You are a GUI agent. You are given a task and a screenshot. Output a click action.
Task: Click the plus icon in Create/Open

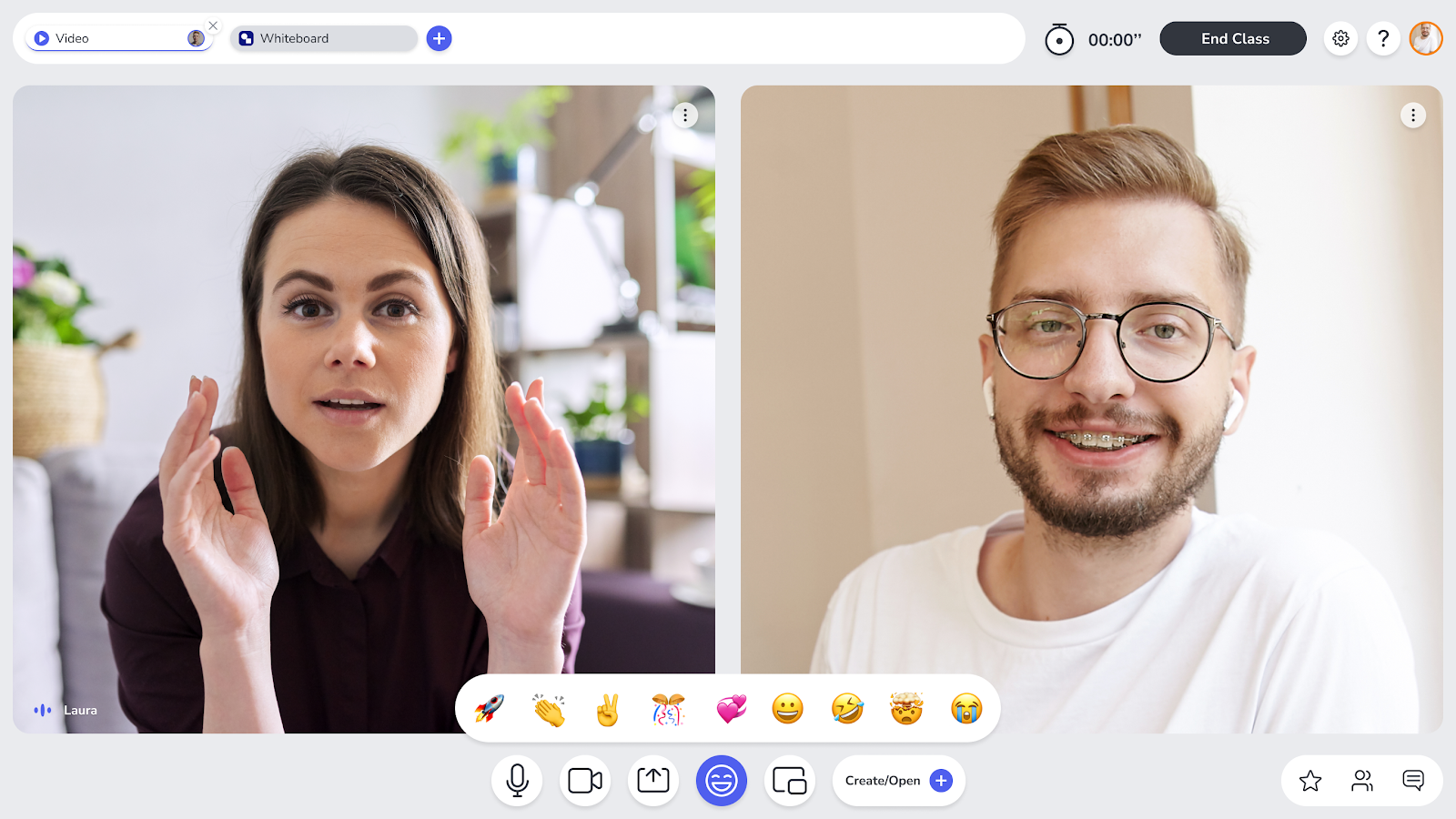pyautogui.click(x=941, y=781)
